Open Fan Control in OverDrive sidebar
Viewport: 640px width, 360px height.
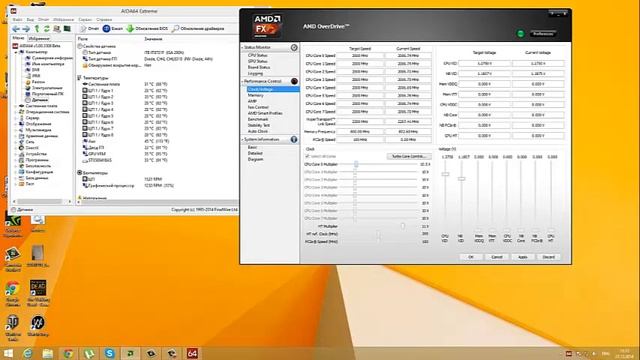click(258, 107)
